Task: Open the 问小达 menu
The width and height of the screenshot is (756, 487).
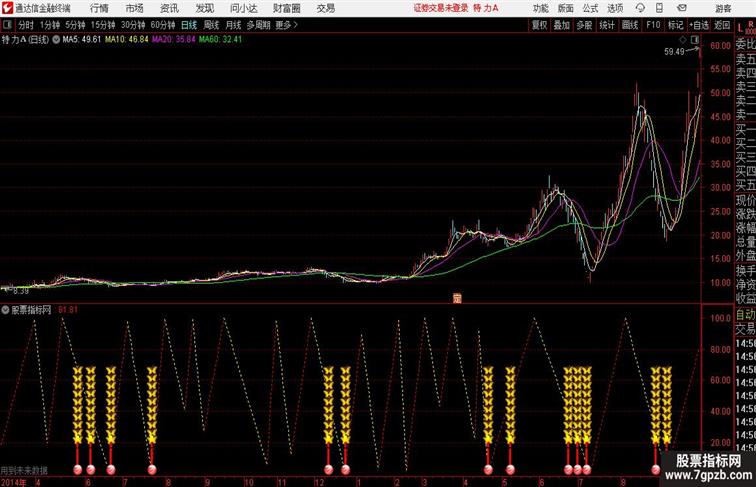Action: coord(243,8)
